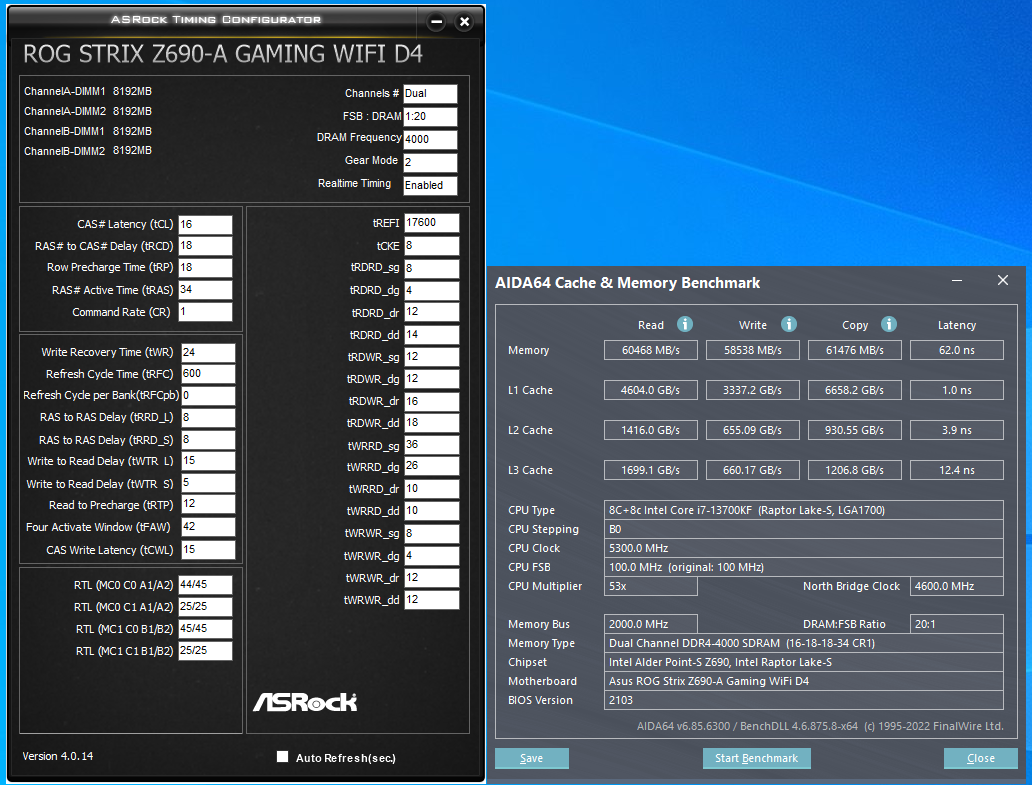The image size is (1032, 785).
Task: Click the Copy info icon in AIDA64
Action: [889, 324]
